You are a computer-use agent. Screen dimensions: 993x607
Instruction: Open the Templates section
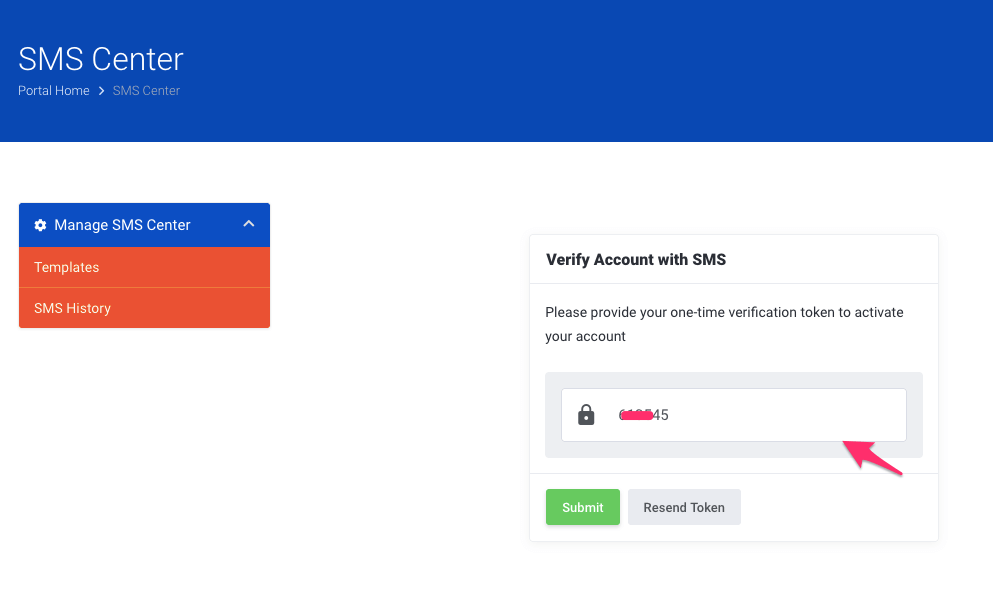pyautogui.click(x=66, y=267)
